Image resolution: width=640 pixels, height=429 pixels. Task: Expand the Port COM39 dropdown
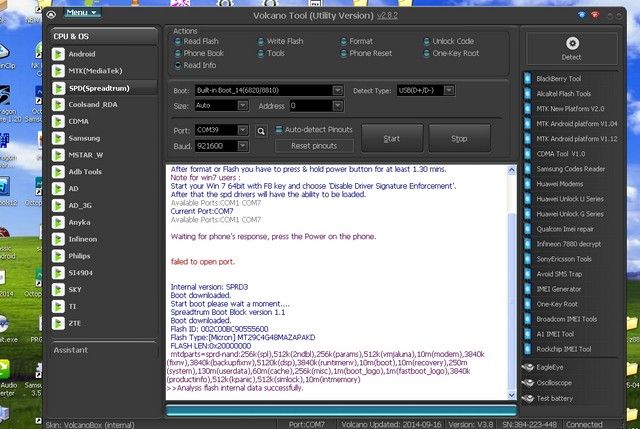click(x=242, y=130)
